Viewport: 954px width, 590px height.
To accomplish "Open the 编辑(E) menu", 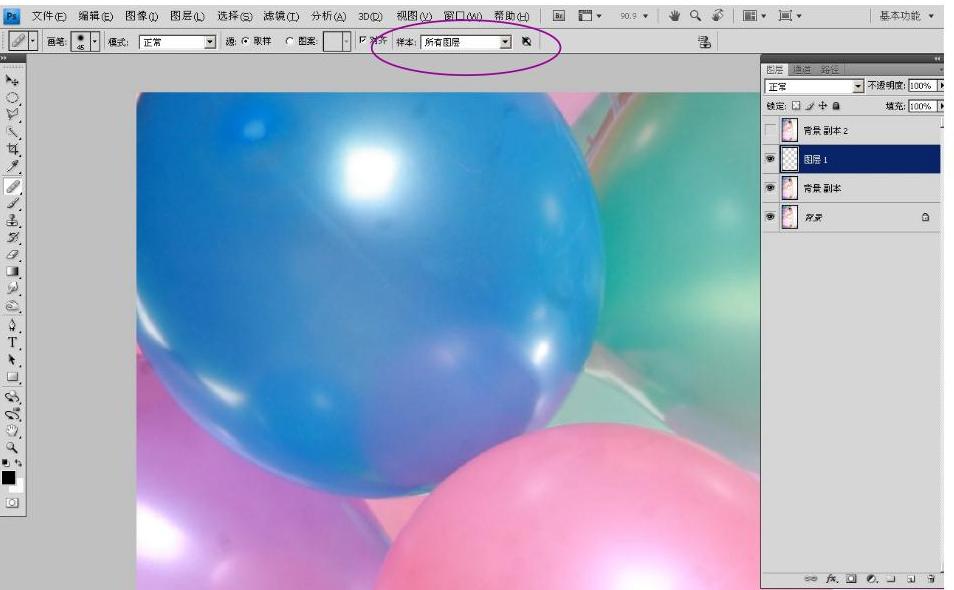I will click(x=96, y=16).
